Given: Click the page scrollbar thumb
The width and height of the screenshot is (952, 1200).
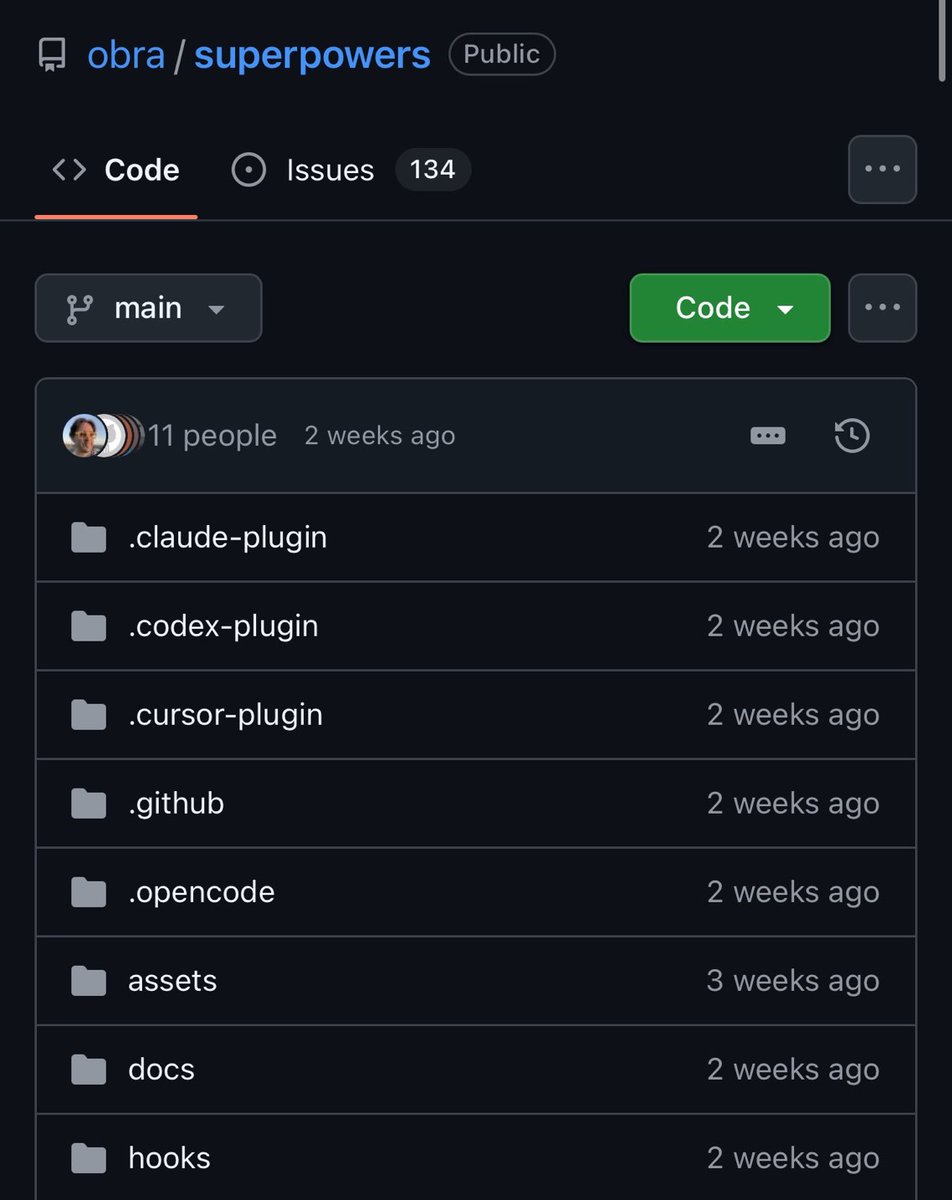Looking at the screenshot, I should click(x=941, y=40).
